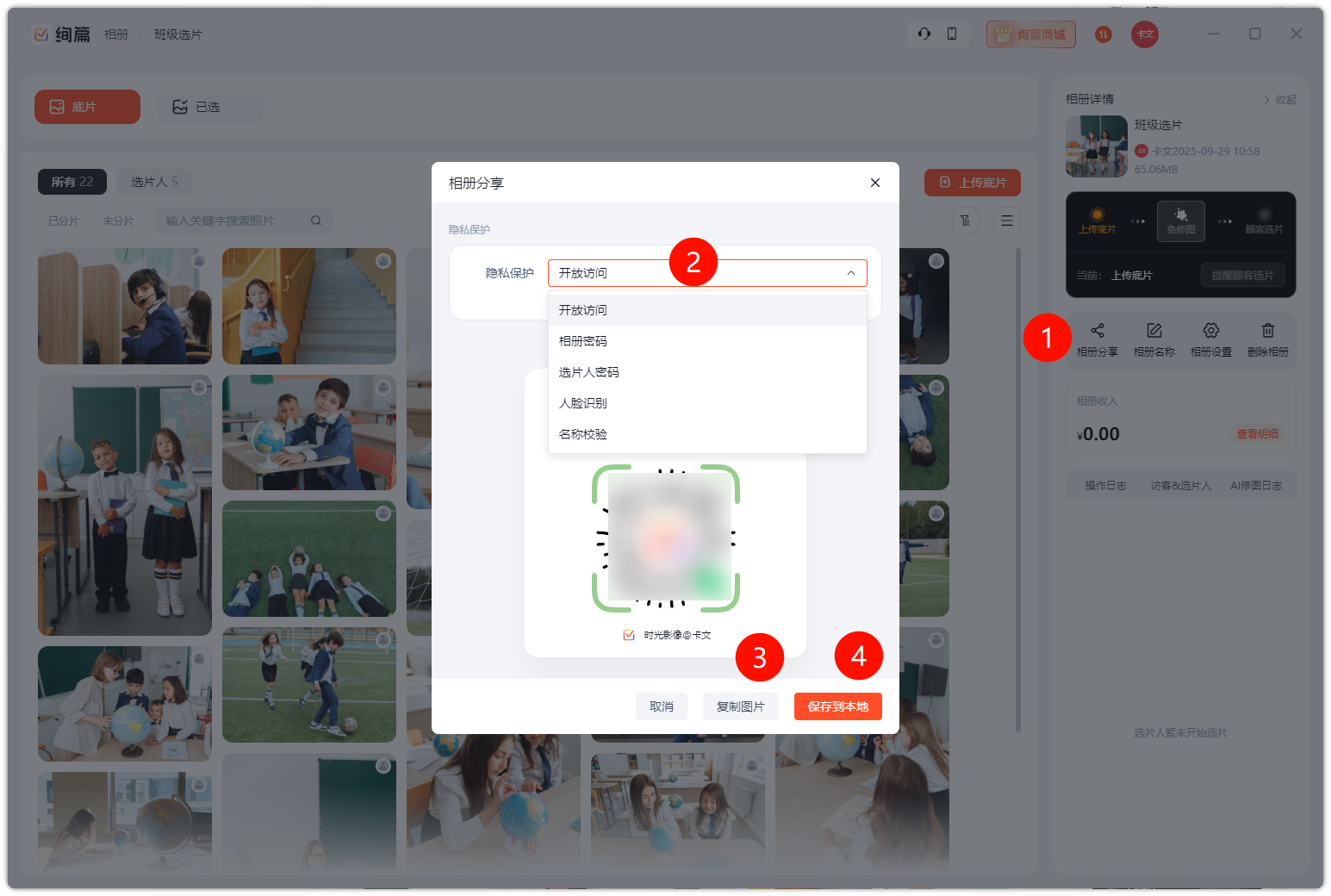Click the keyword photo search field
This screenshot has width=1331, height=896.
pos(233,221)
